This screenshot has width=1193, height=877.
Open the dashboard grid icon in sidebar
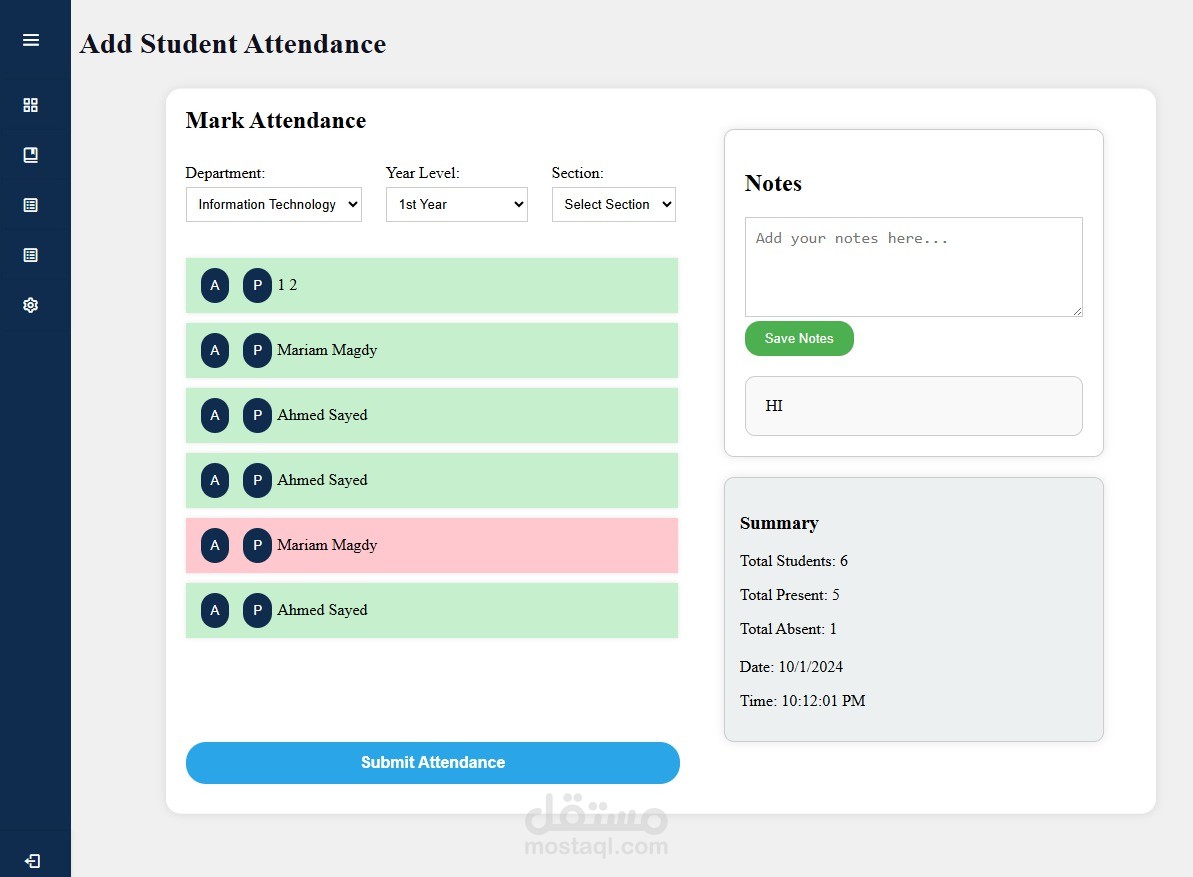click(30, 105)
